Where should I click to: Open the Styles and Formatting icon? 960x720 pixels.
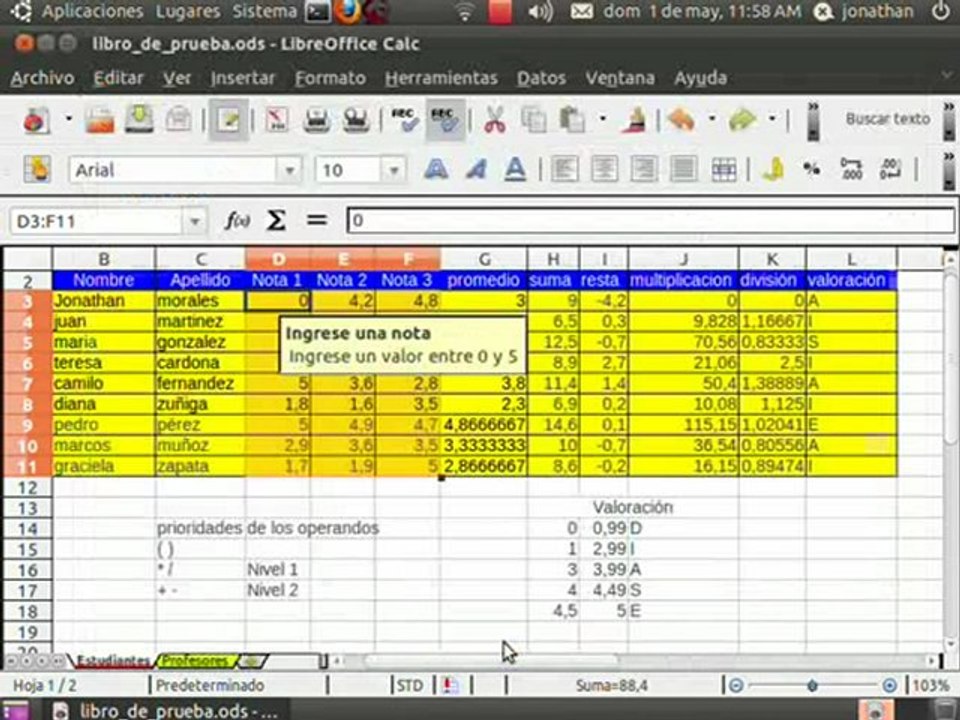point(37,170)
